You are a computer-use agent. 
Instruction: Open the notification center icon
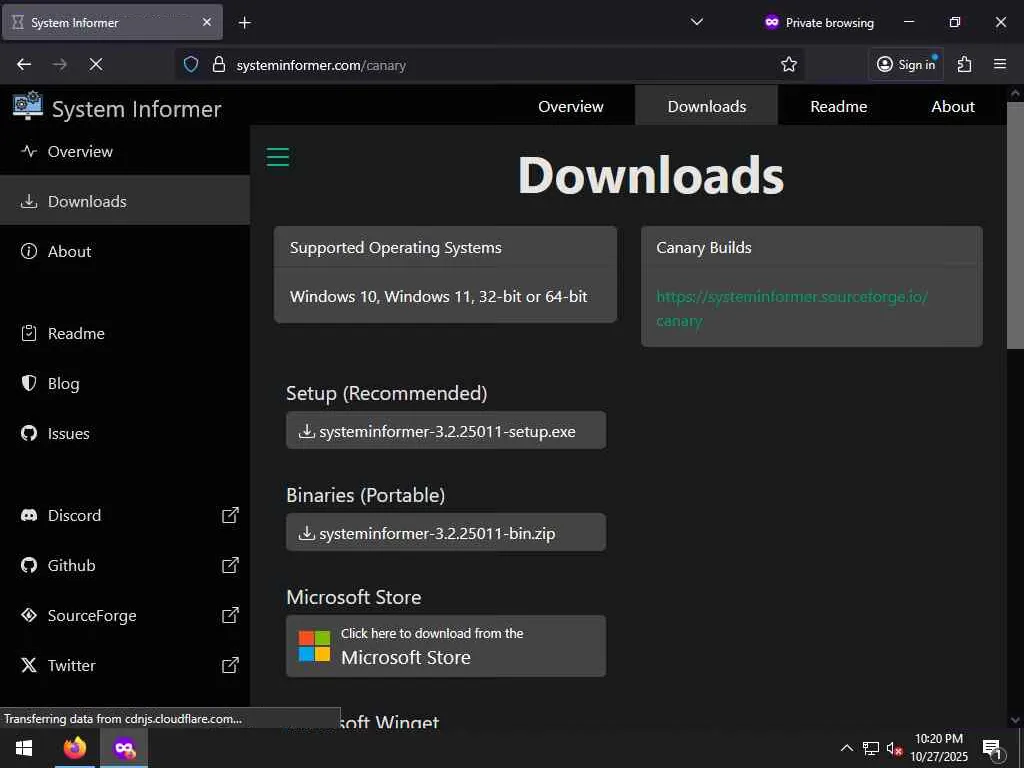(x=993, y=748)
